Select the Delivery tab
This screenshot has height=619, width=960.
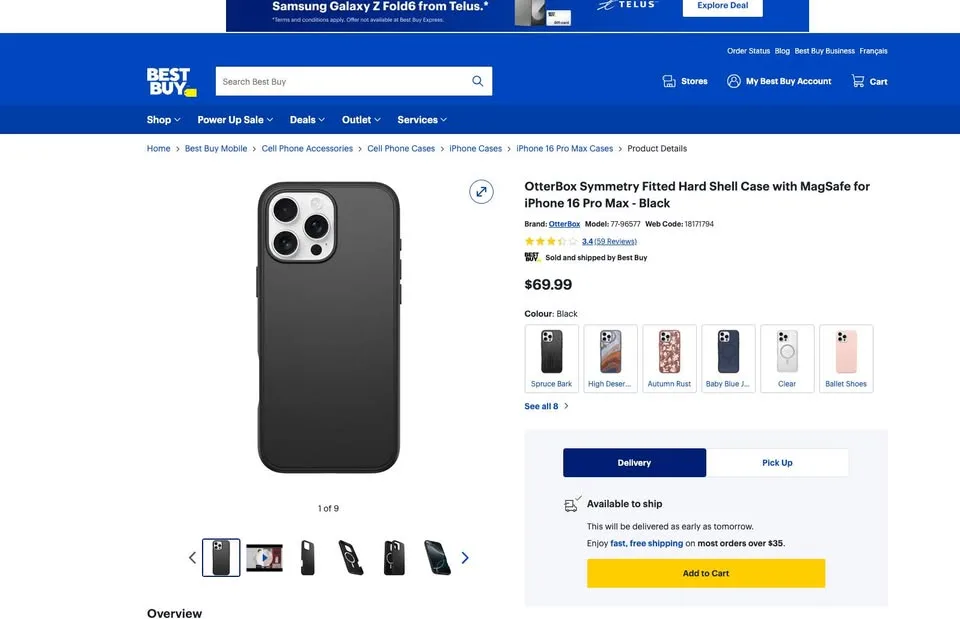coord(634,462)
